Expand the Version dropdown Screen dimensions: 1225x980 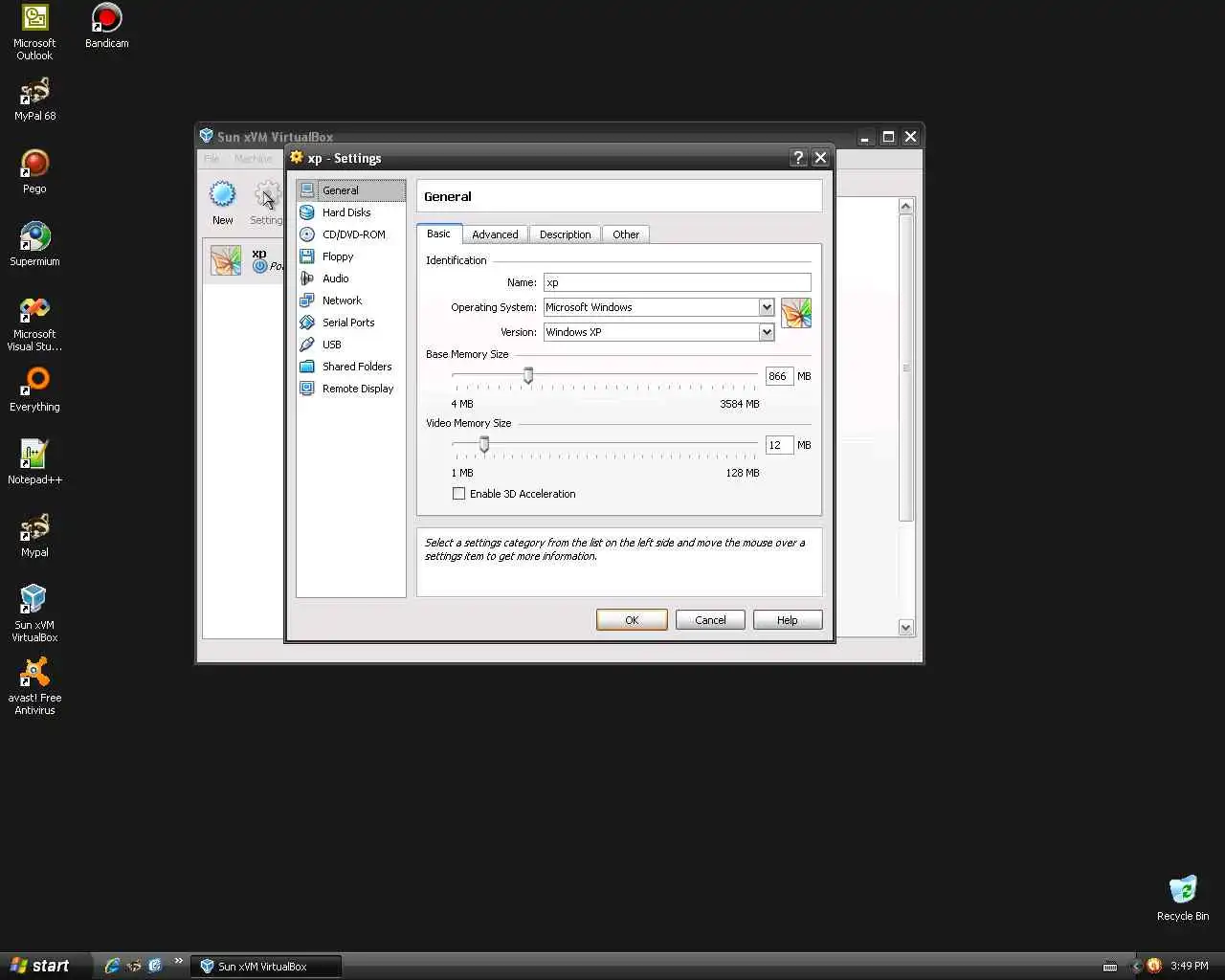[767, 332]
